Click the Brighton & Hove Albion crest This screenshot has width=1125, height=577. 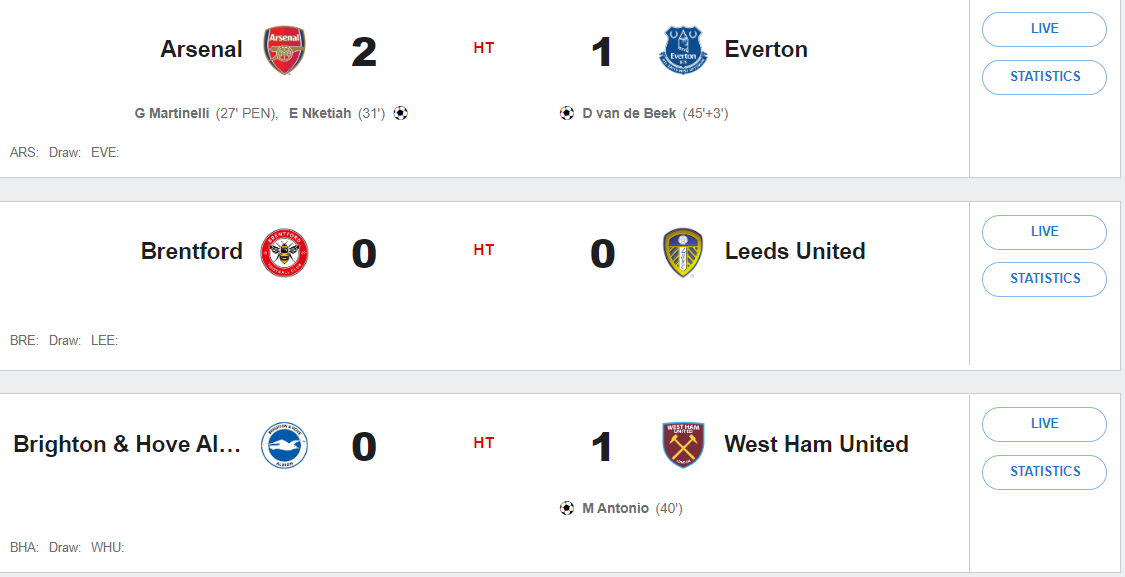tap(284, 445)
